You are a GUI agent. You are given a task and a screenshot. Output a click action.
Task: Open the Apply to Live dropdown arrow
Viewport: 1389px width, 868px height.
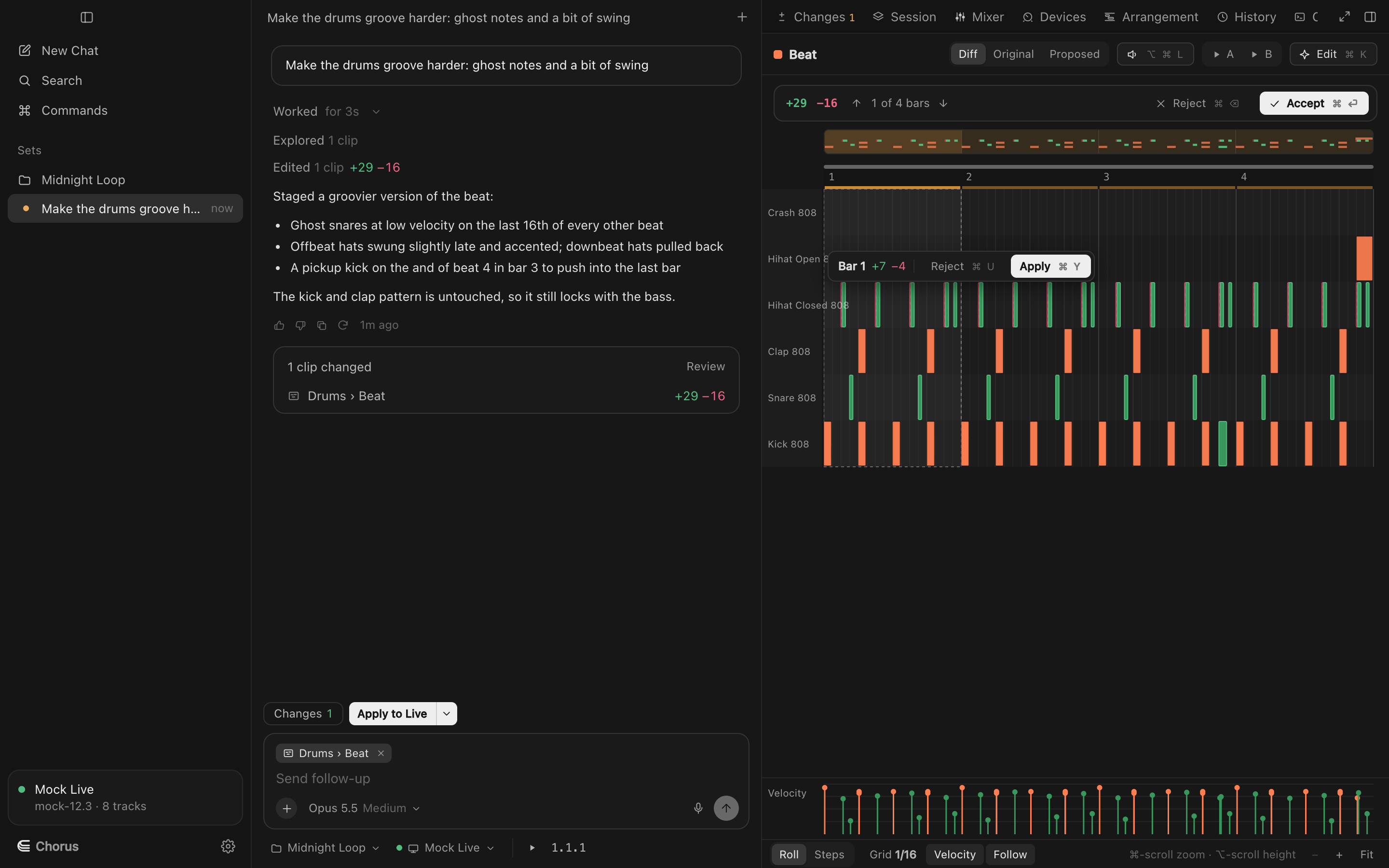(447, 714)
